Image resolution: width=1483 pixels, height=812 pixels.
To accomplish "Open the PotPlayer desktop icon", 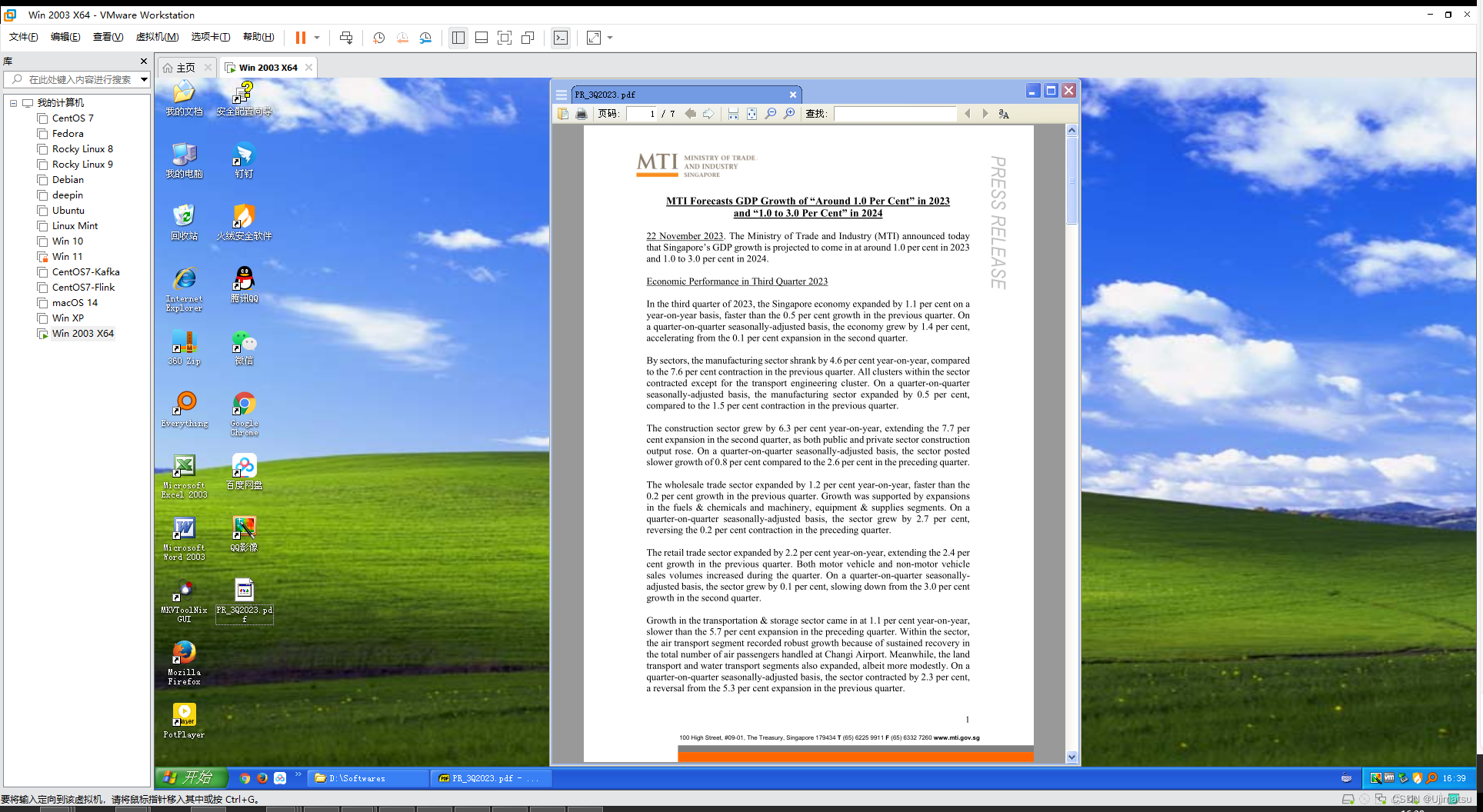I will coord(184,720).
